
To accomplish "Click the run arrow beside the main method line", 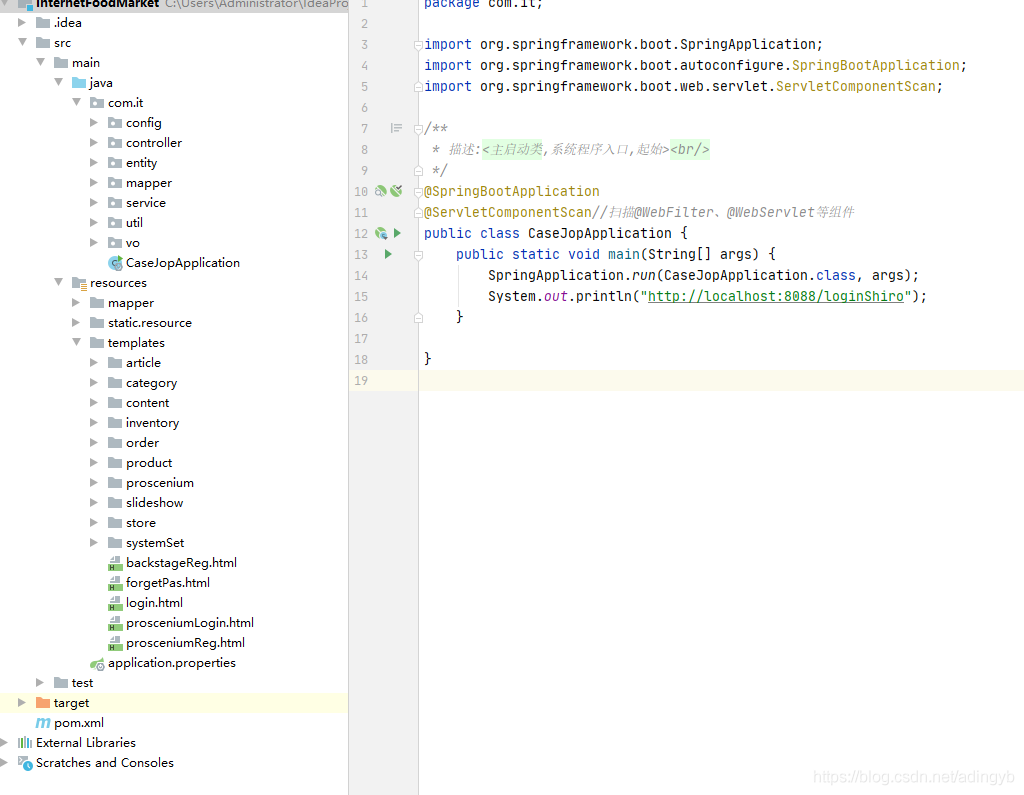I will point(388,254).
